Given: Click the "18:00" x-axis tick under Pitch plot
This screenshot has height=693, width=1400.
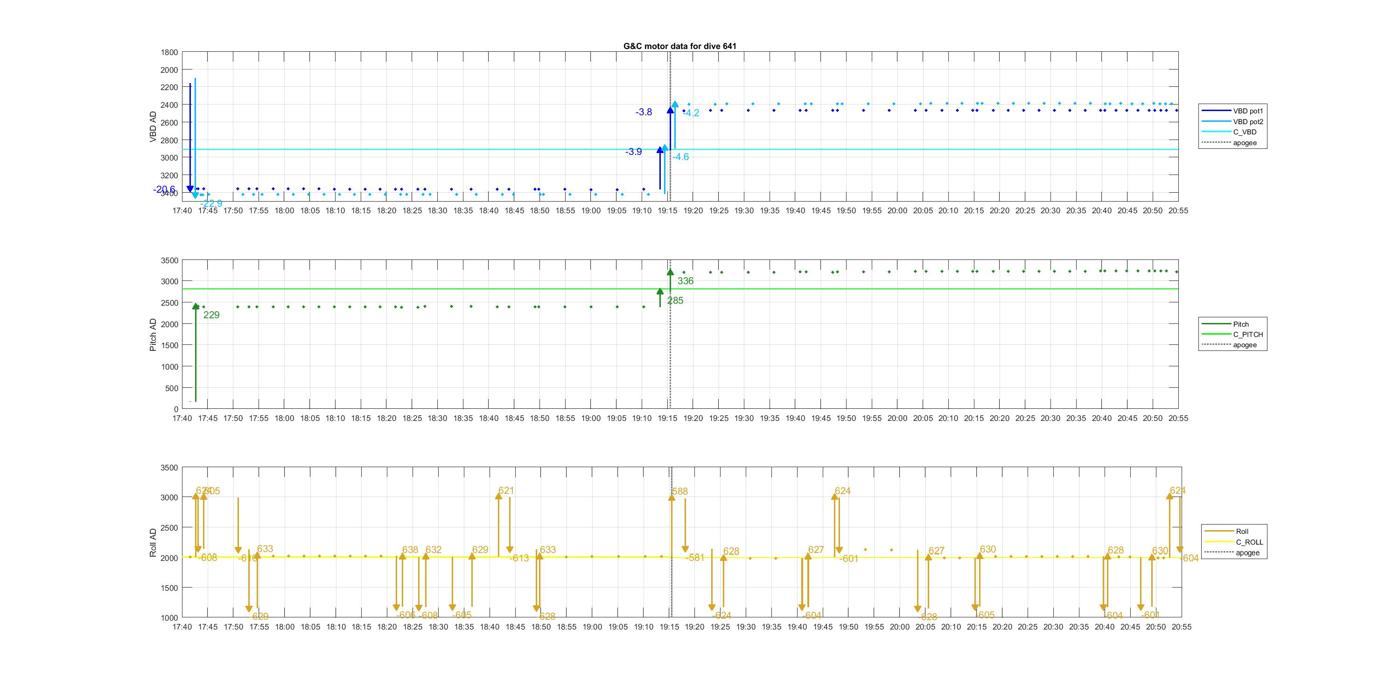Looking at the screenshot, I should pyautogui.click(x=284, y=419).
